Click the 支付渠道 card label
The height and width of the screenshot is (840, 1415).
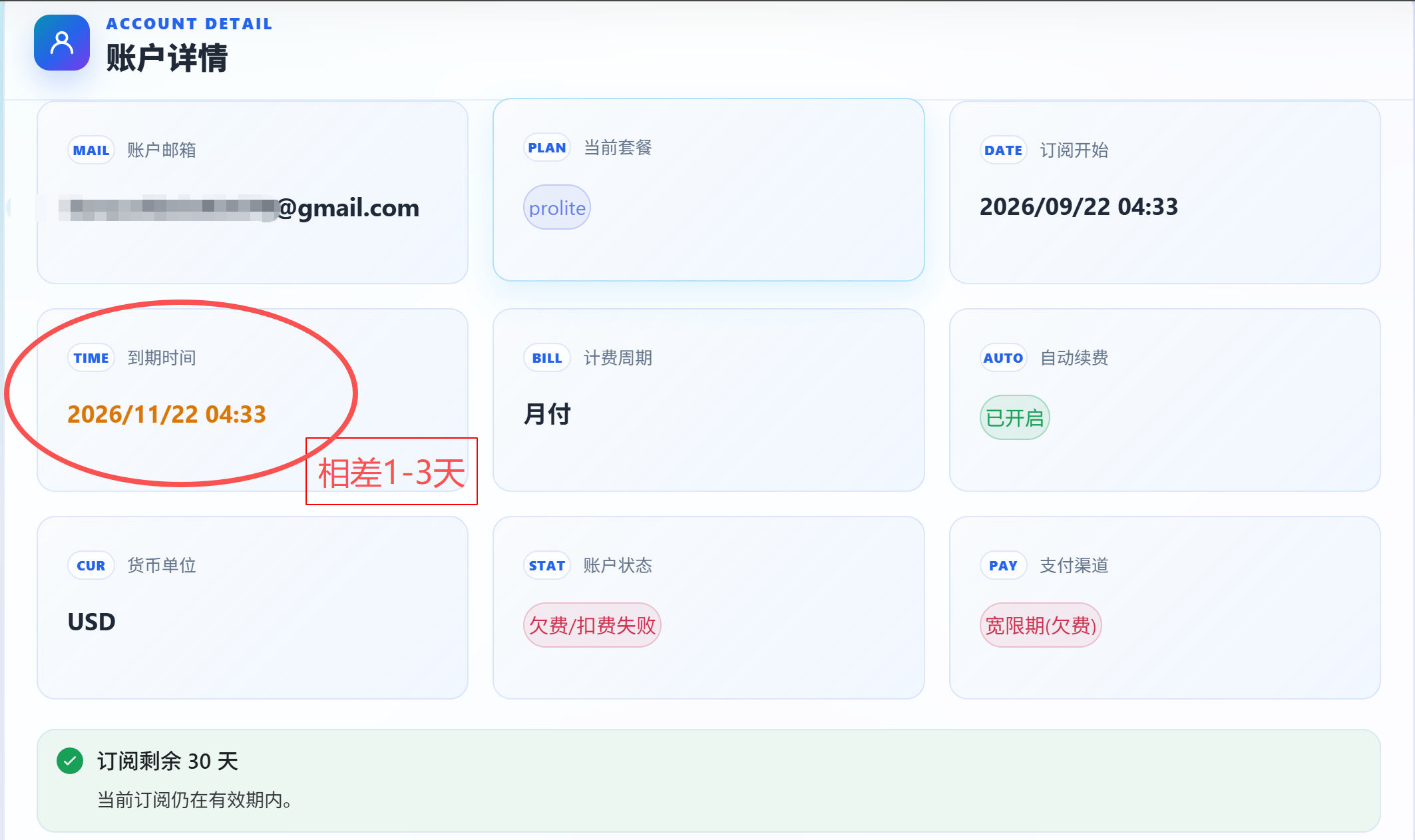coord(1074,566)
